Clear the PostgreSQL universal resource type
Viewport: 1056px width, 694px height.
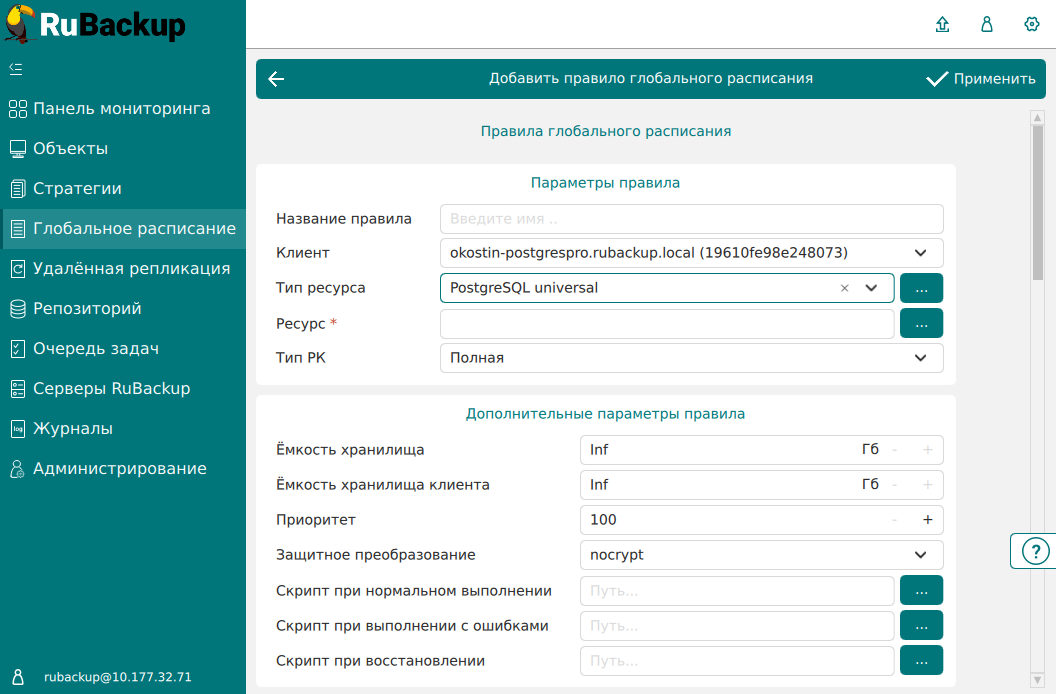(844, 288)
